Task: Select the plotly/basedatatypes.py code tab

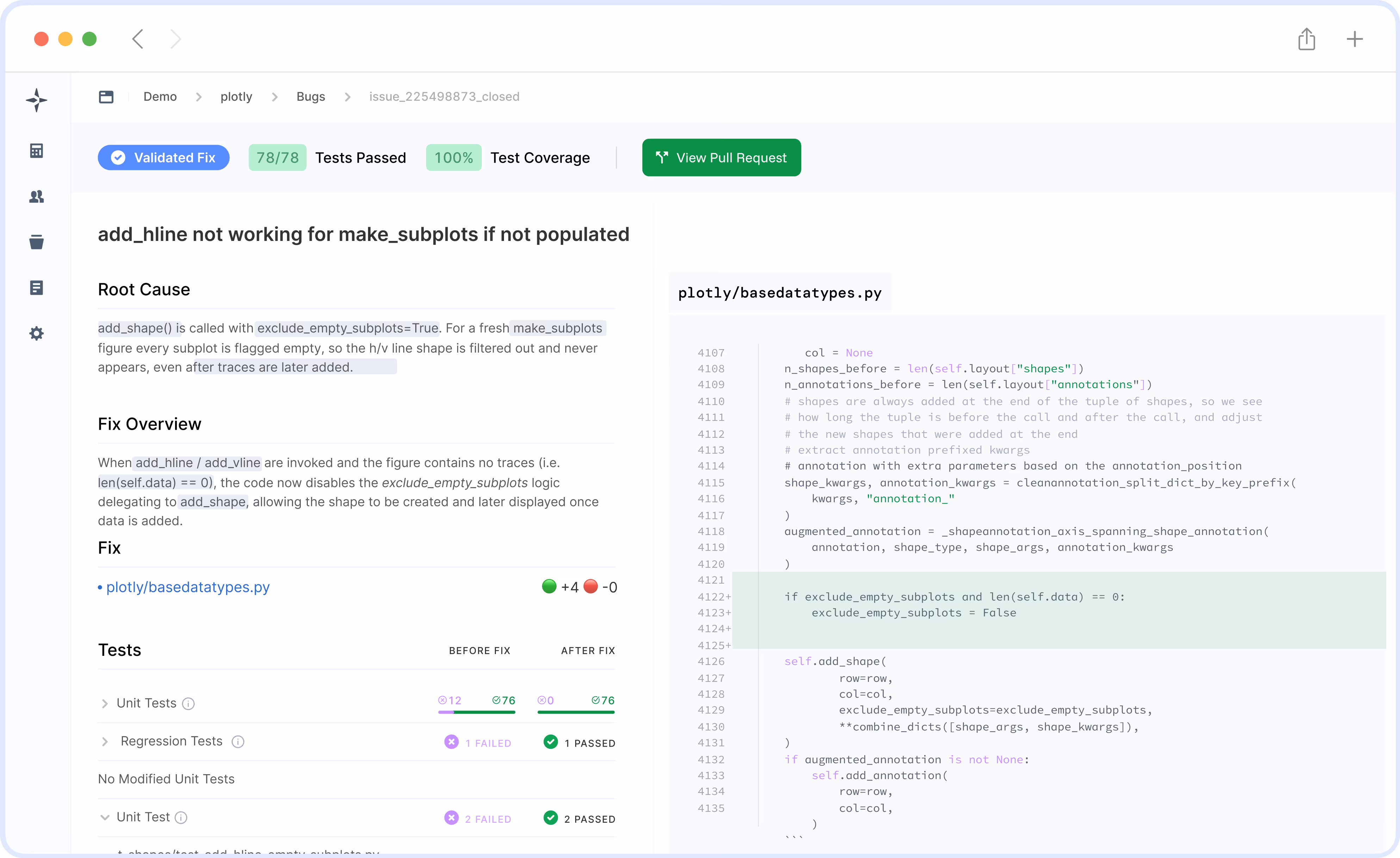Action: [780, 293]
